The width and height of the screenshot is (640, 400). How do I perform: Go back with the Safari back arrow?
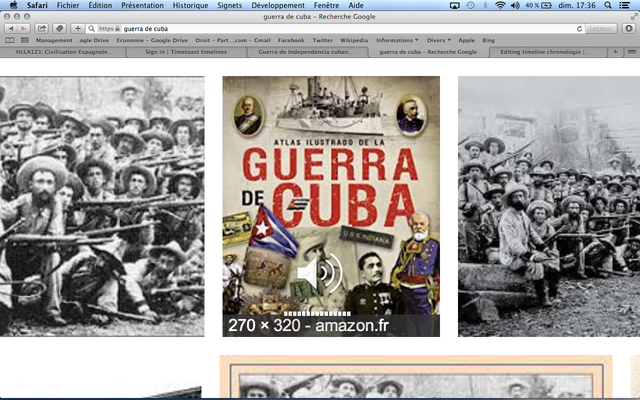tap(11, 29)
